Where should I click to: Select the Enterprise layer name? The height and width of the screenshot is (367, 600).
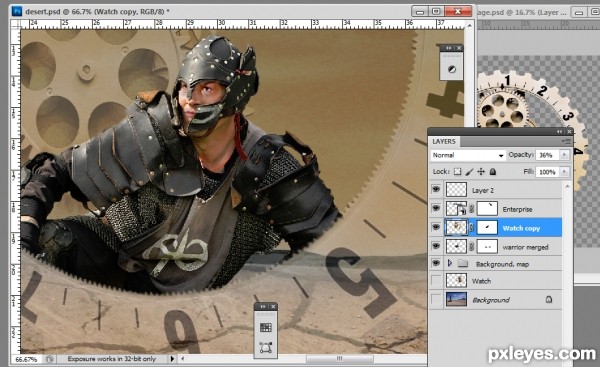click(x=517, y=209)
